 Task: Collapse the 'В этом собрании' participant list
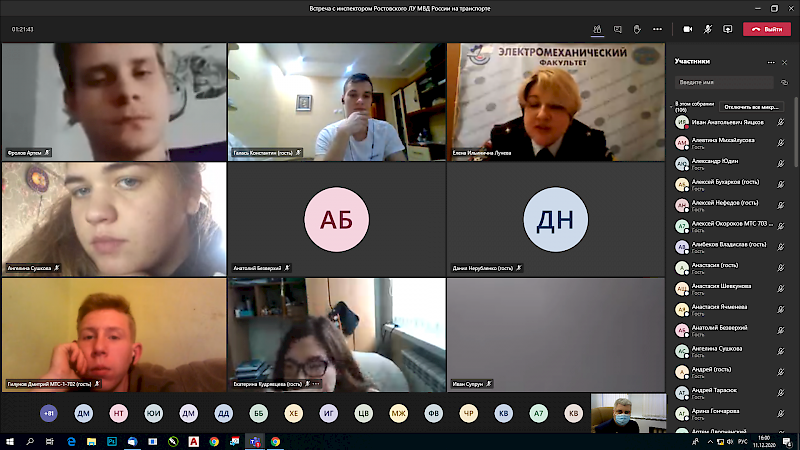672,105
